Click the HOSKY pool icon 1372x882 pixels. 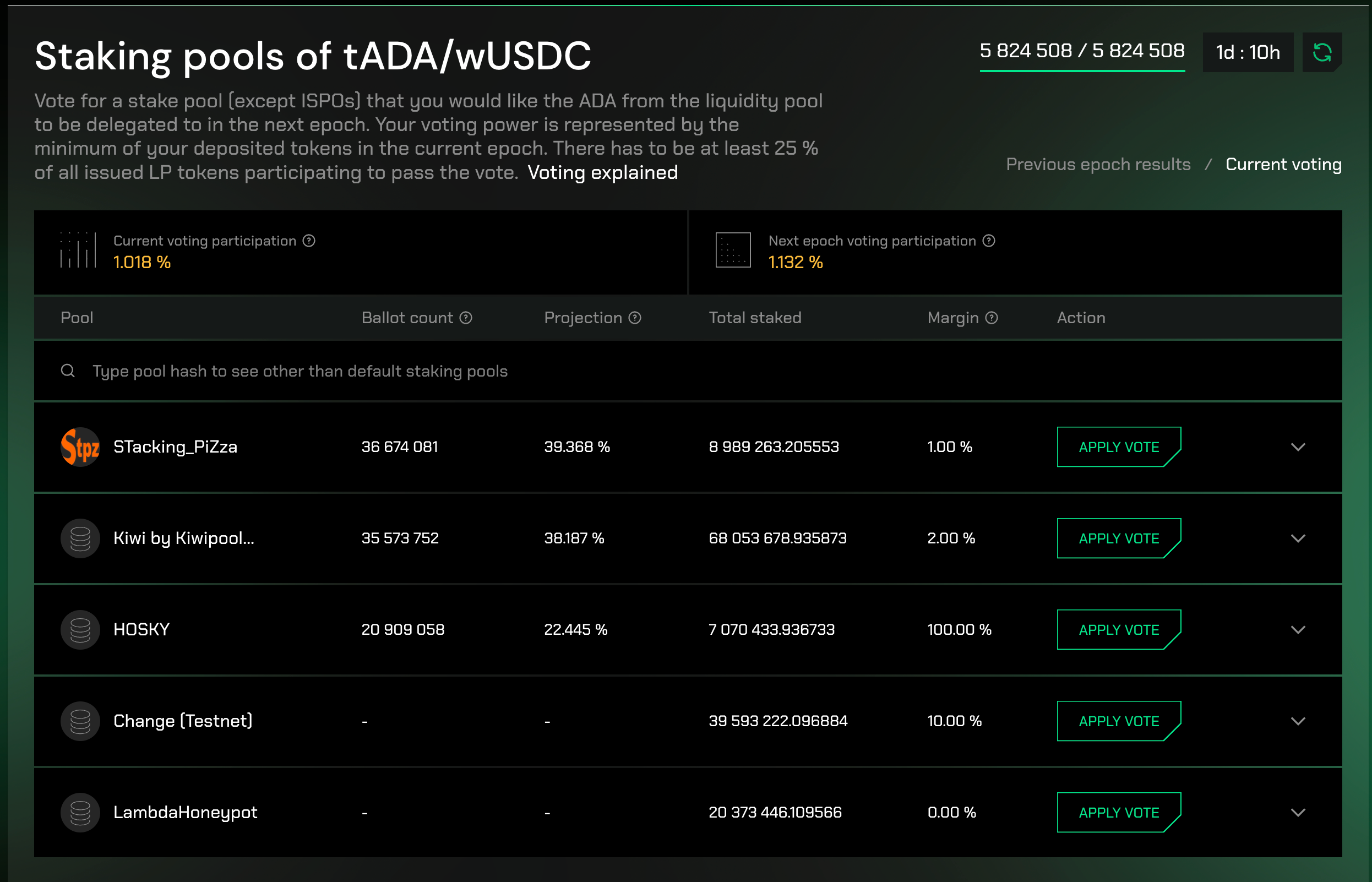click(x=80, y=629)
